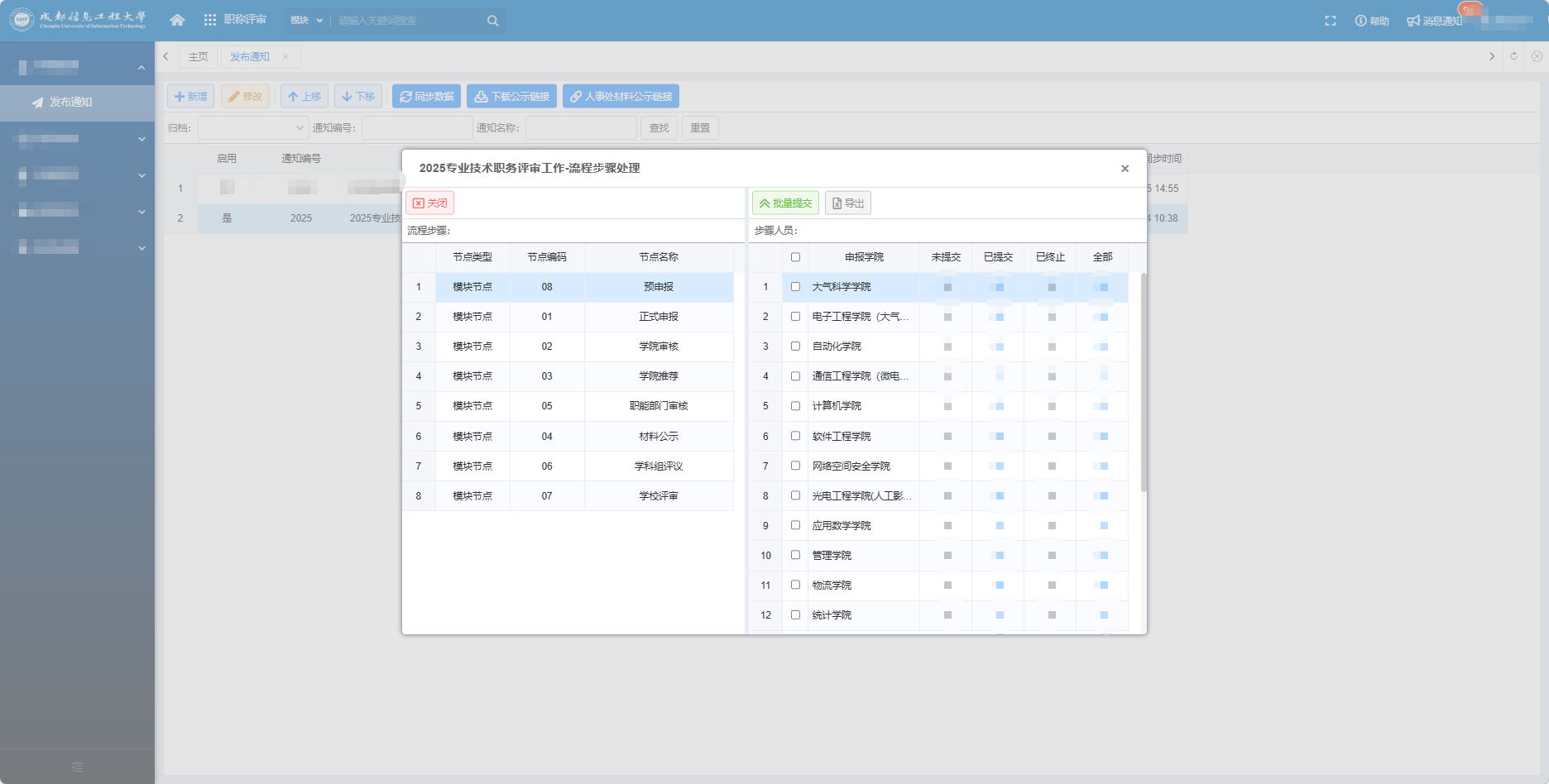Screen dimensions: 1549x784
Task: Click the 批量提交 button
Action: (785, 203)
